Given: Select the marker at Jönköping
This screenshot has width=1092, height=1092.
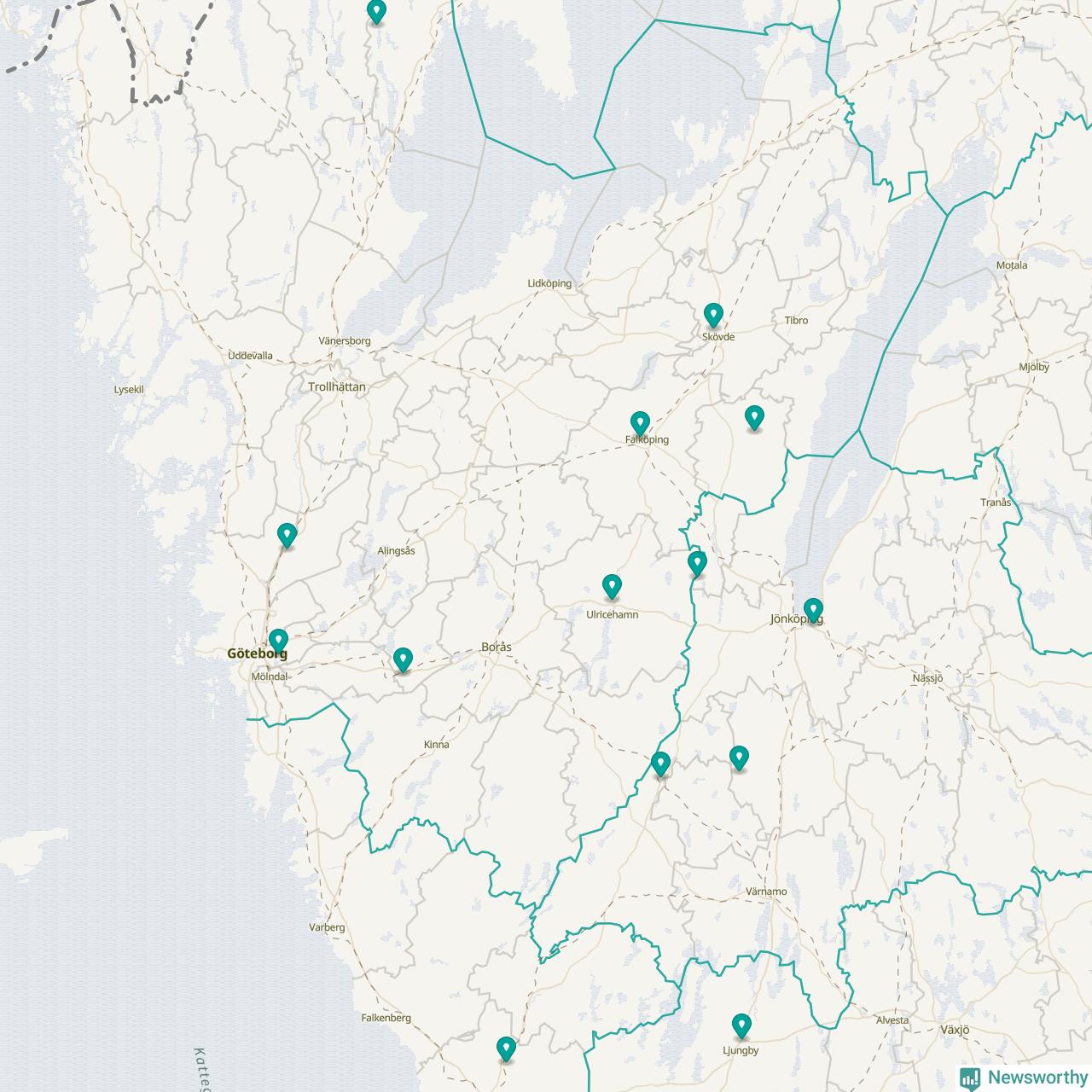Looking at the screenshot, I should [813, 610].
